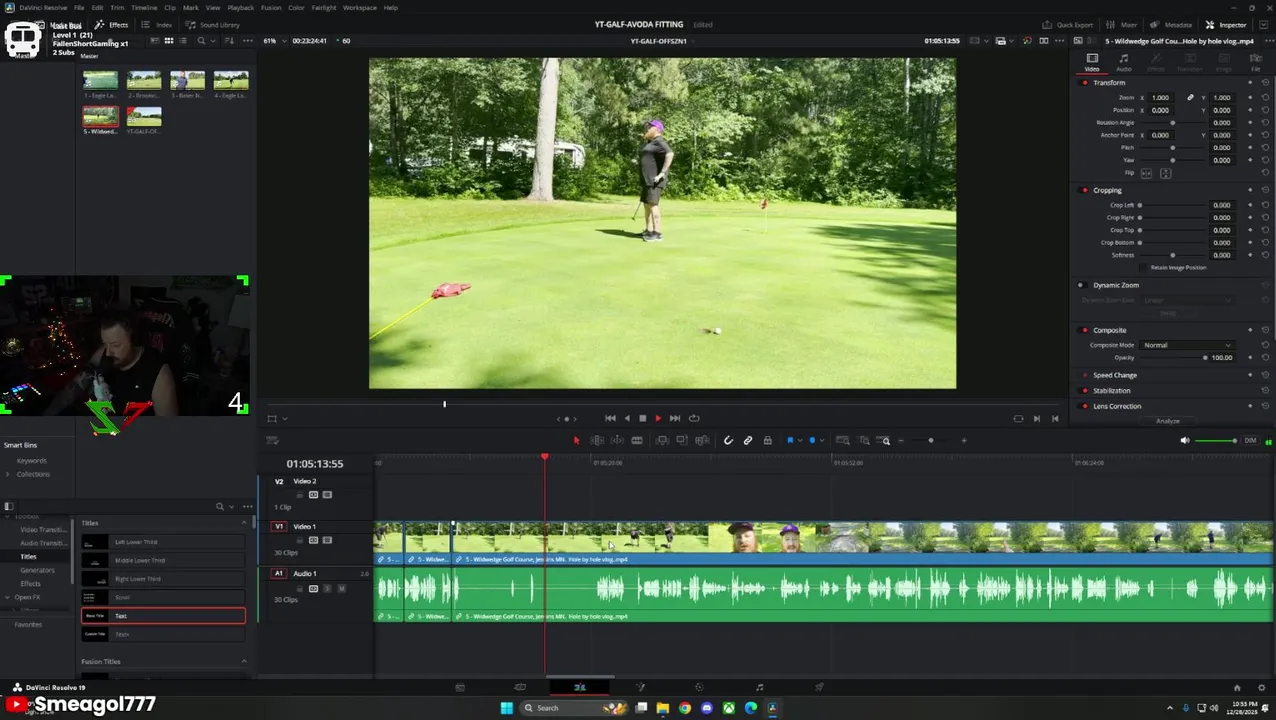The image size is (1276, 720).
Task: Click Detail Zoom icon
Action: [x=864, y=441]
